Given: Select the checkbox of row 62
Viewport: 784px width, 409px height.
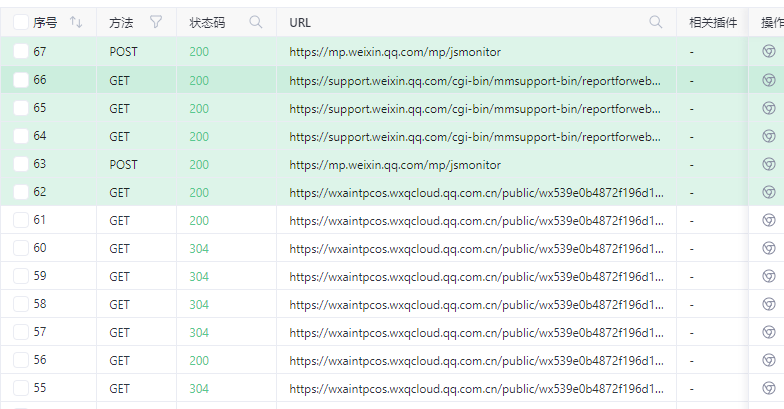Looking at the screenshot, I should click(x=21, y=192).
